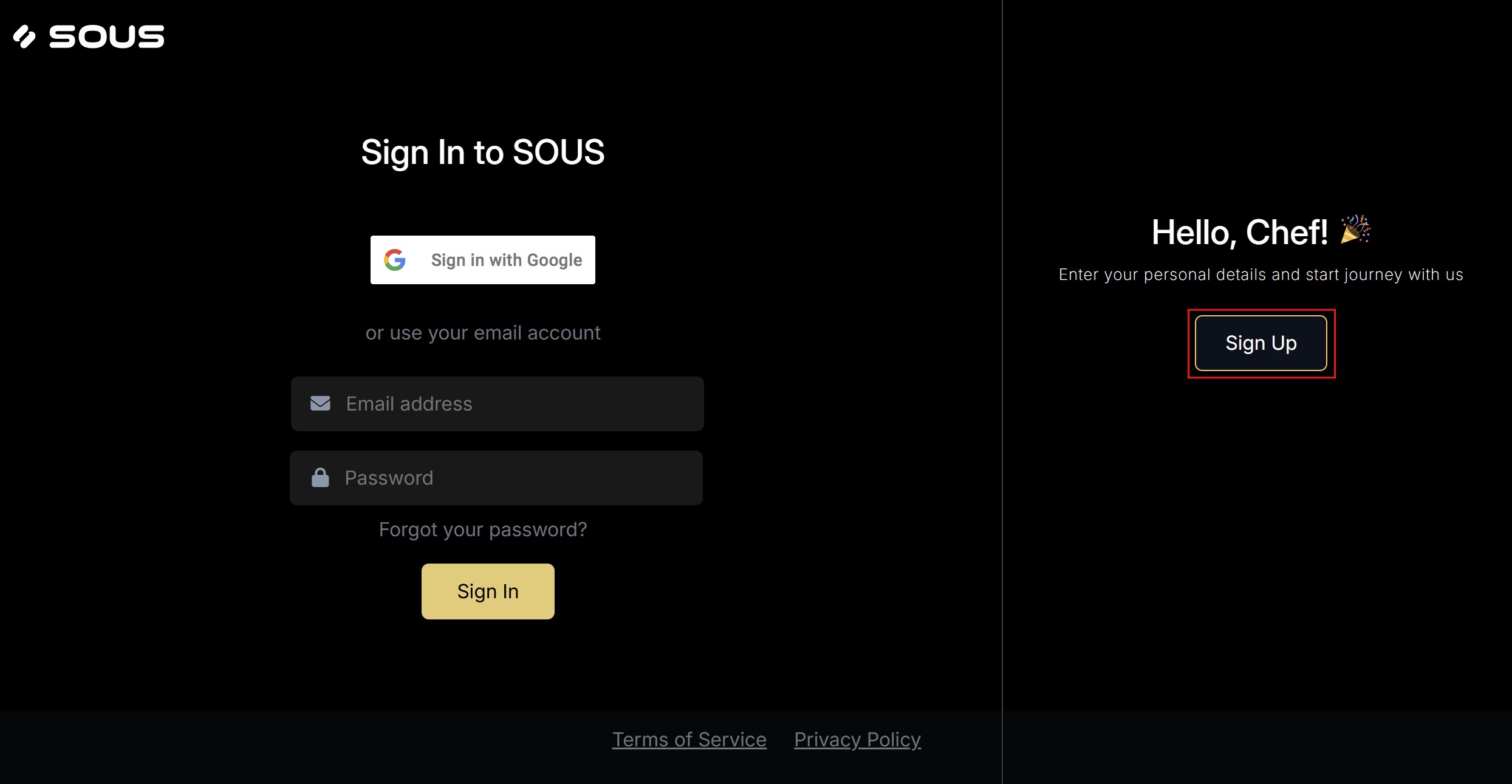The height and width of the screenshot is (784, 1512).
Task: Sign in with Google button
Action: [x=483, y=260]
